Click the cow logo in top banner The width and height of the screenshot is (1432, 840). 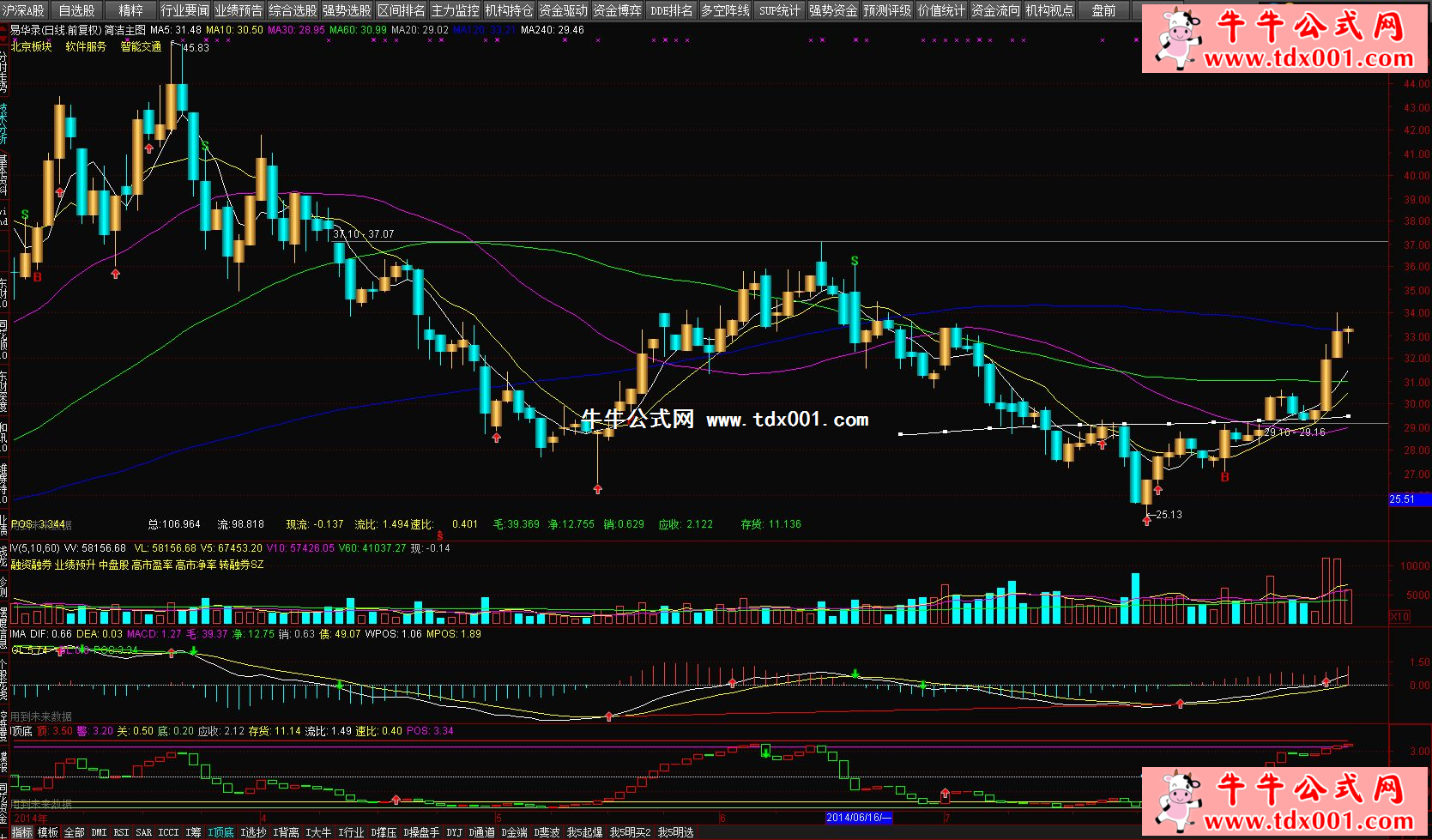(x=1176, y=37)
